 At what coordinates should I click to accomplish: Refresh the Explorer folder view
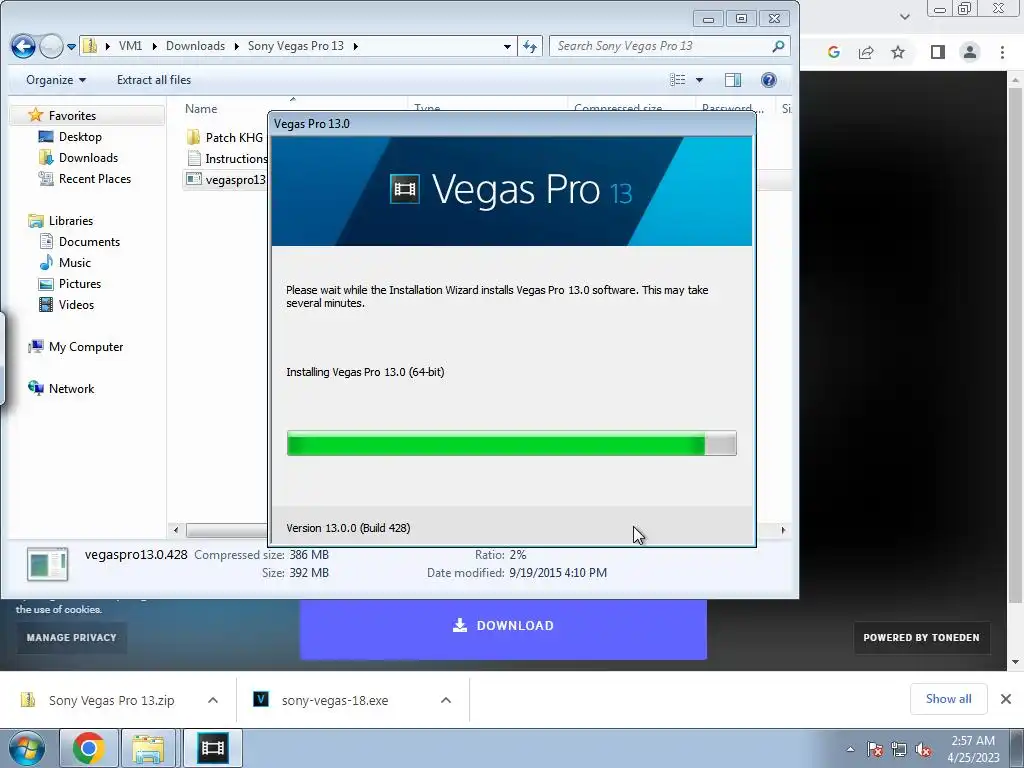coord(530,46)
